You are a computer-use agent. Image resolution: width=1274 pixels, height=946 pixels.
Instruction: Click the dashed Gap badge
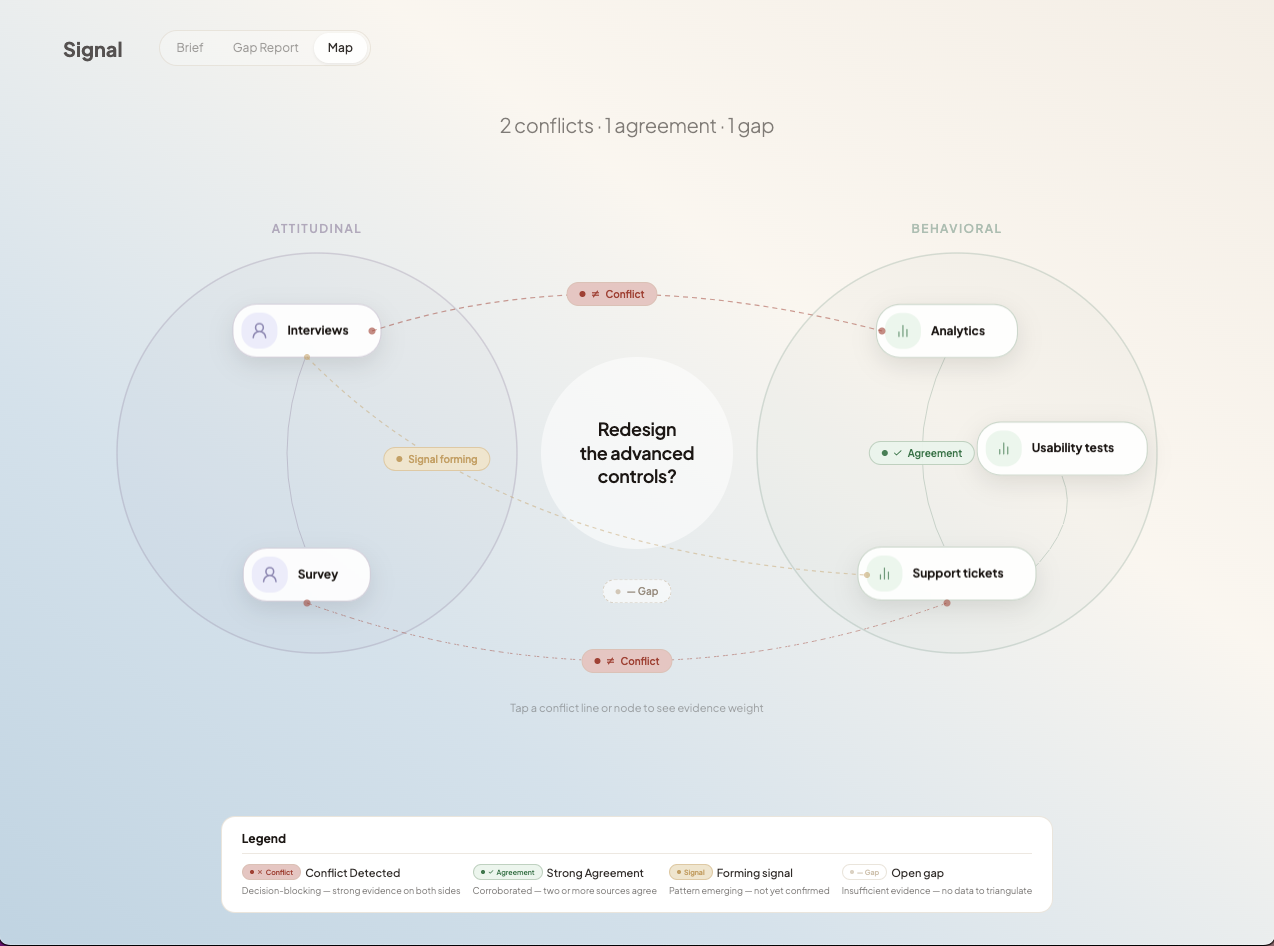(x=637, y=591)
